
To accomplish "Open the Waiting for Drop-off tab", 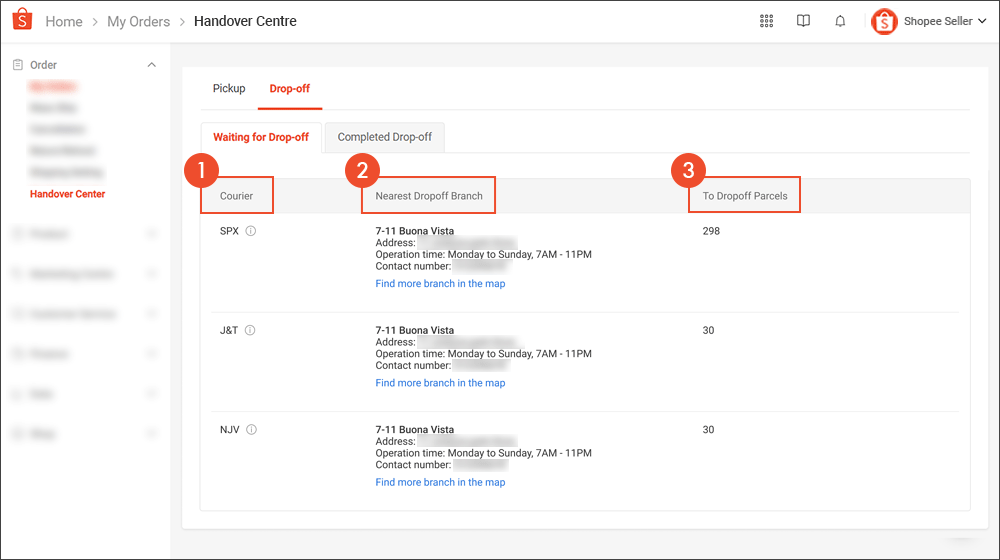I will coord(261,137).
